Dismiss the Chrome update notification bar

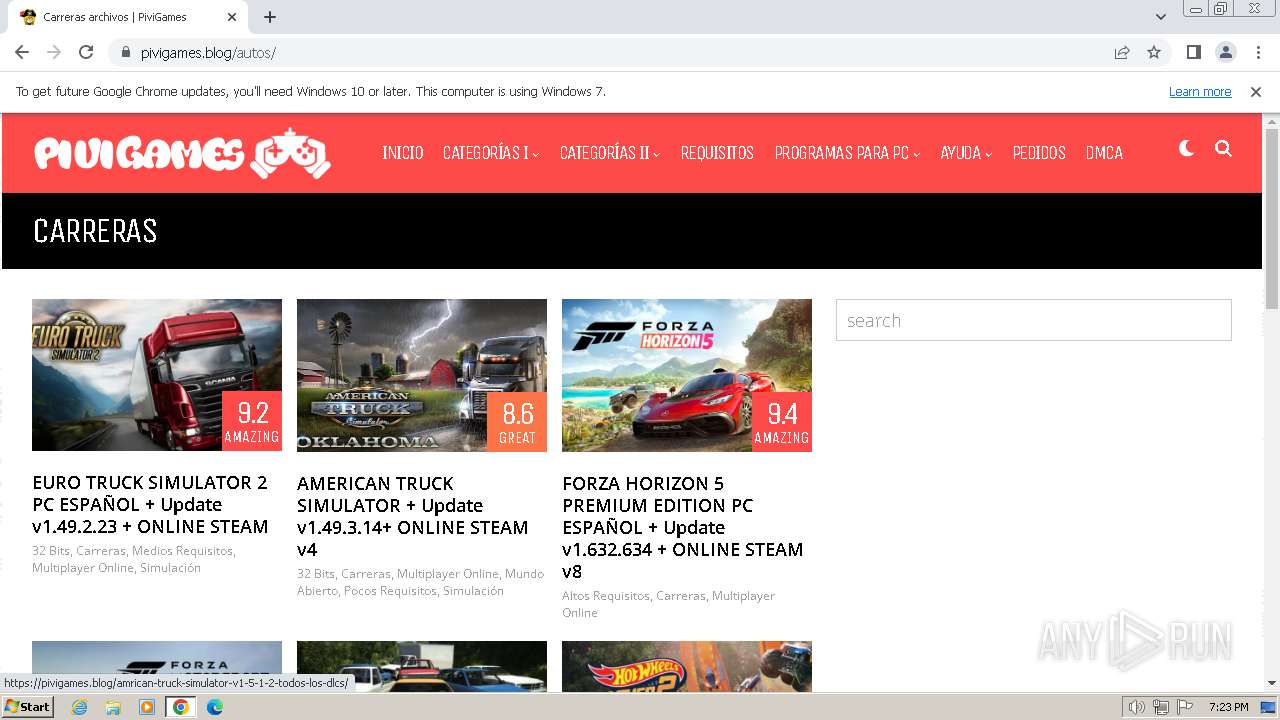1256,92
